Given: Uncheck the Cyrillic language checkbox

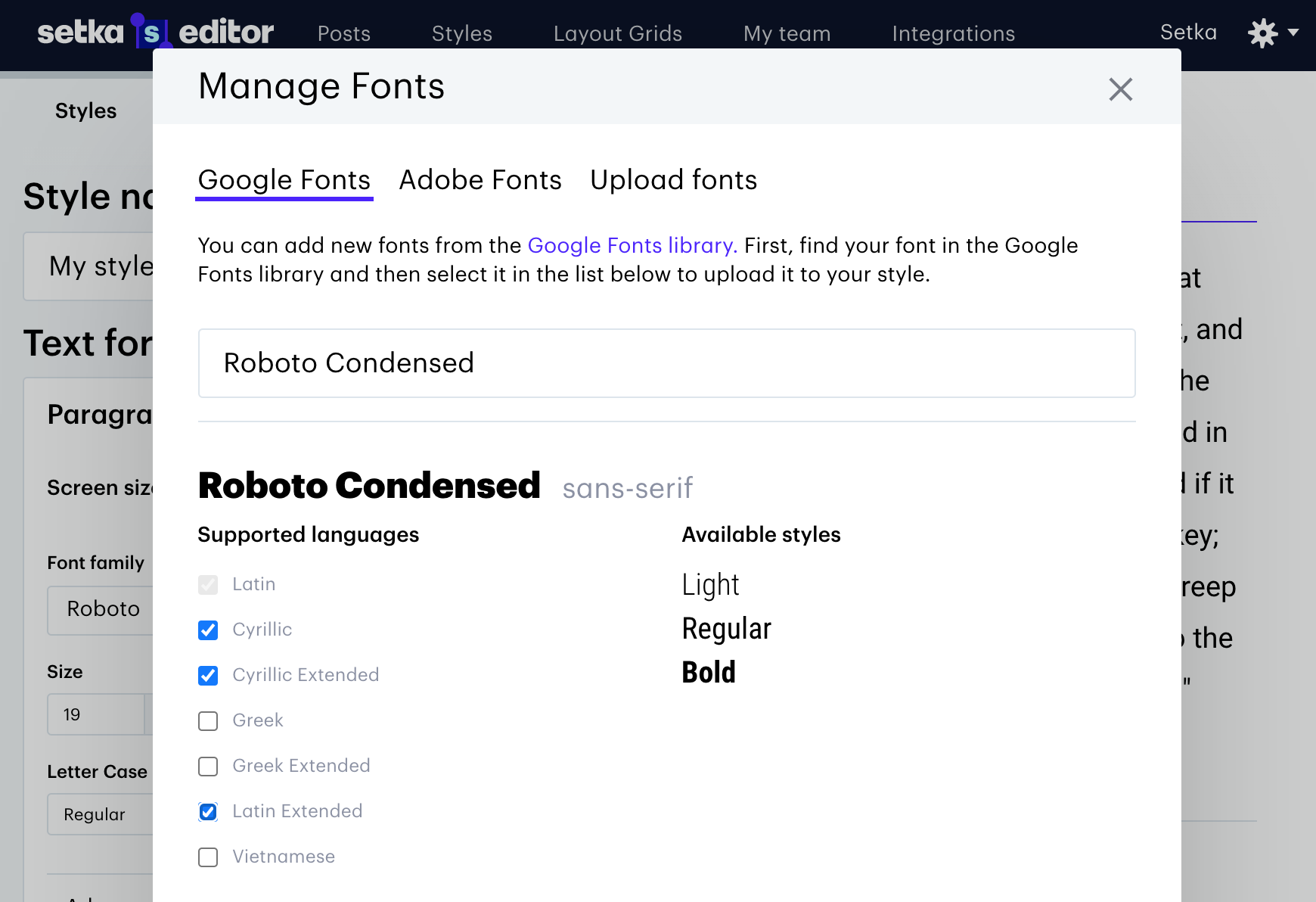Looking at the screenshot, I should point(208,630).
